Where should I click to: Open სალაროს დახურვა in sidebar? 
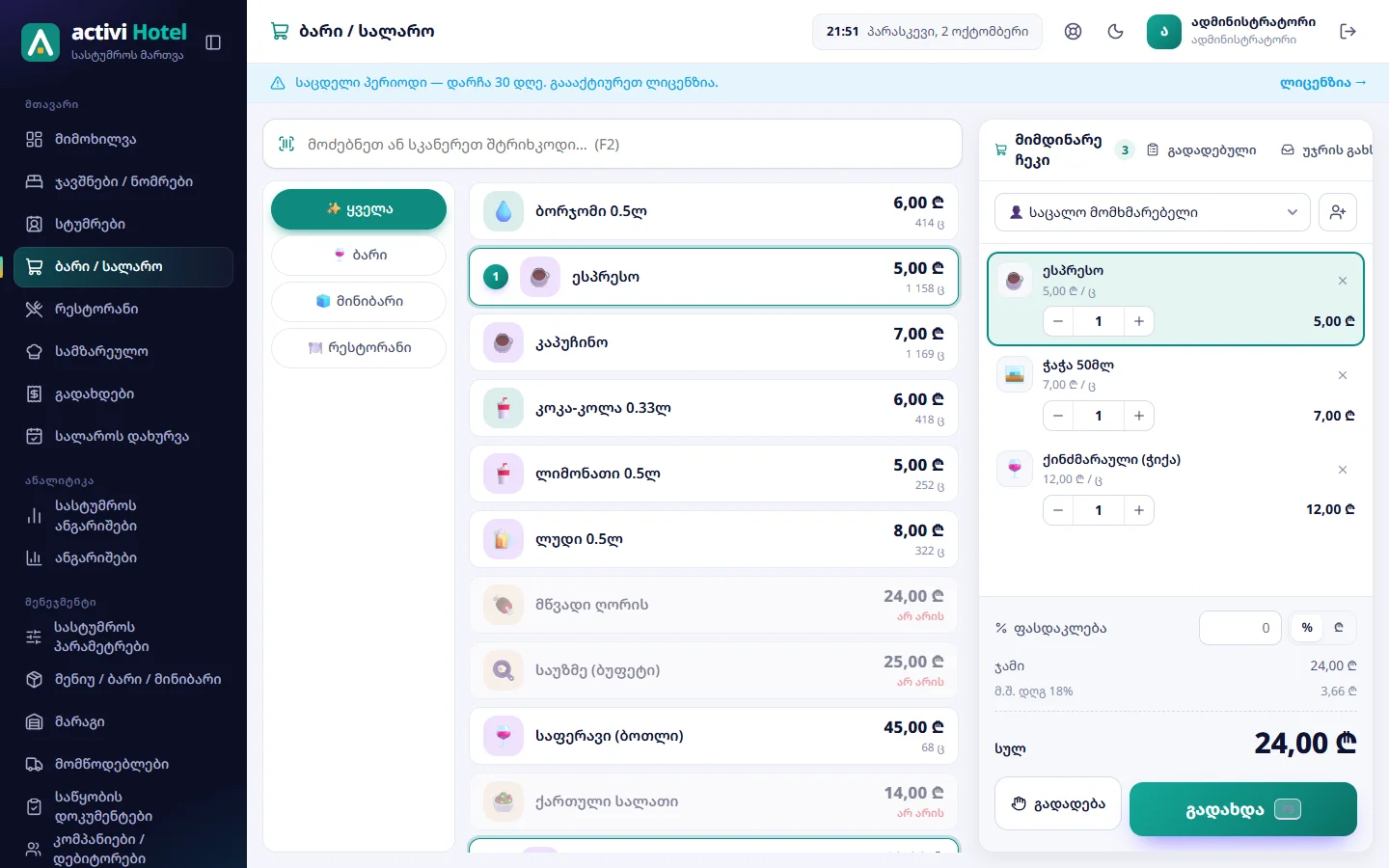[x=123, y=437]
